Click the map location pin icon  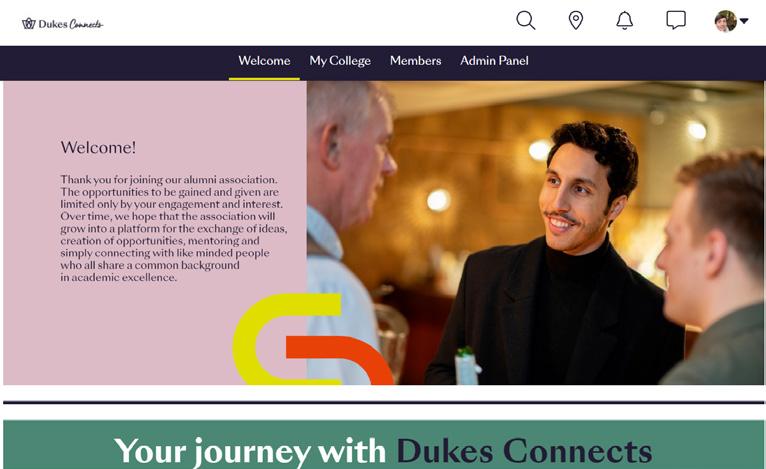tap(576, 21)
